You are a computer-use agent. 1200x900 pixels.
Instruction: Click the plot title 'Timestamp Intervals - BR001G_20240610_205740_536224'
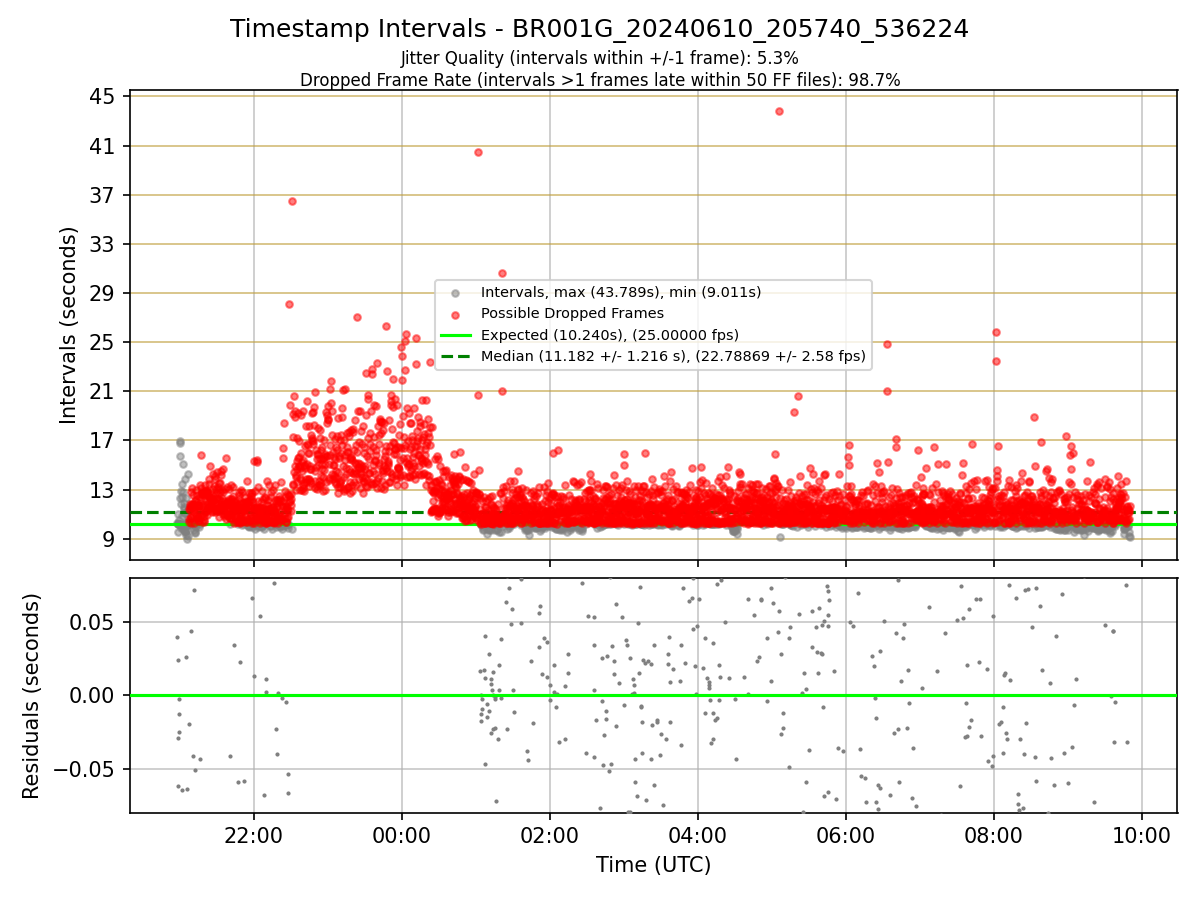(x=599, y=29)
